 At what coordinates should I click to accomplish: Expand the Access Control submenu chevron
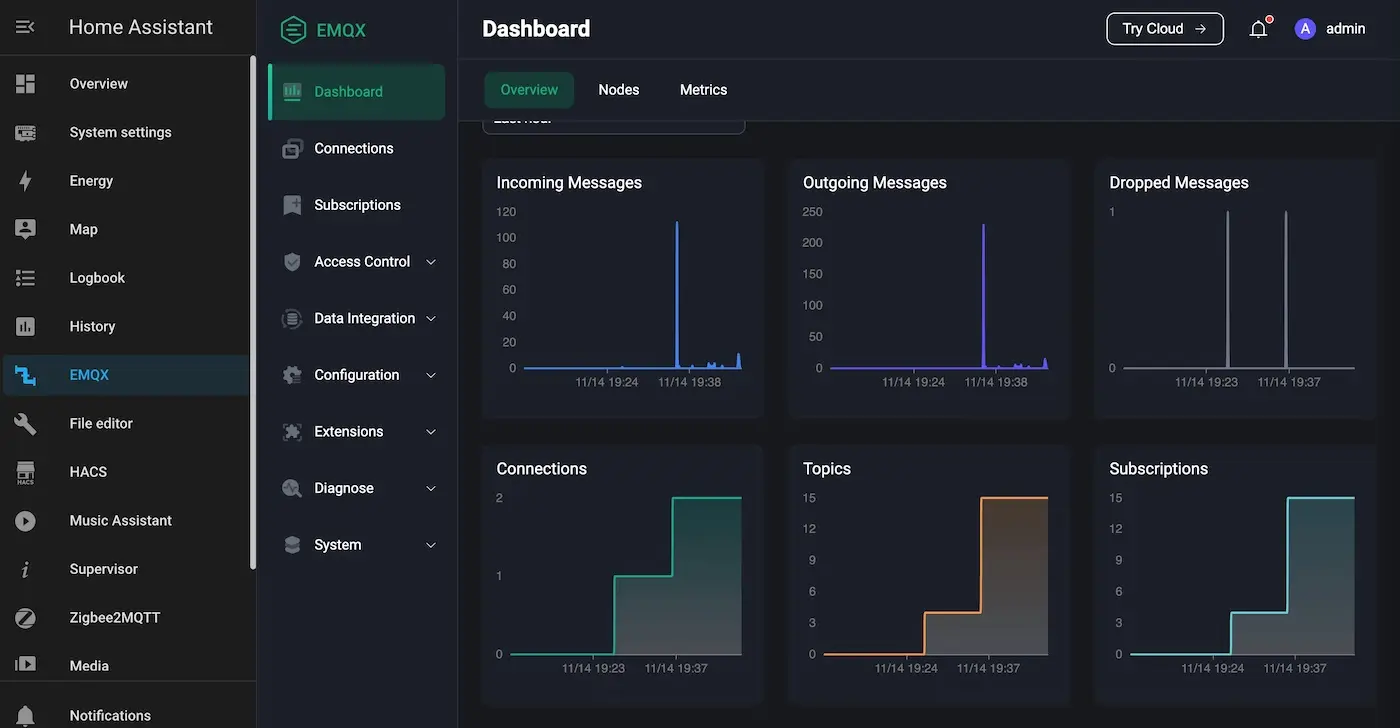(431, 262)
